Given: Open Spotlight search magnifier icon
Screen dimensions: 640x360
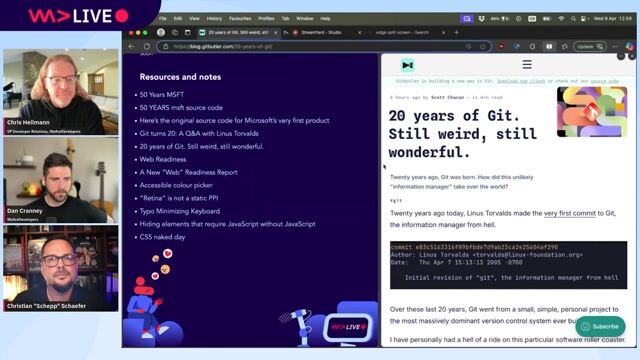Looking at the screenshot, I should (x=573, y=19).
